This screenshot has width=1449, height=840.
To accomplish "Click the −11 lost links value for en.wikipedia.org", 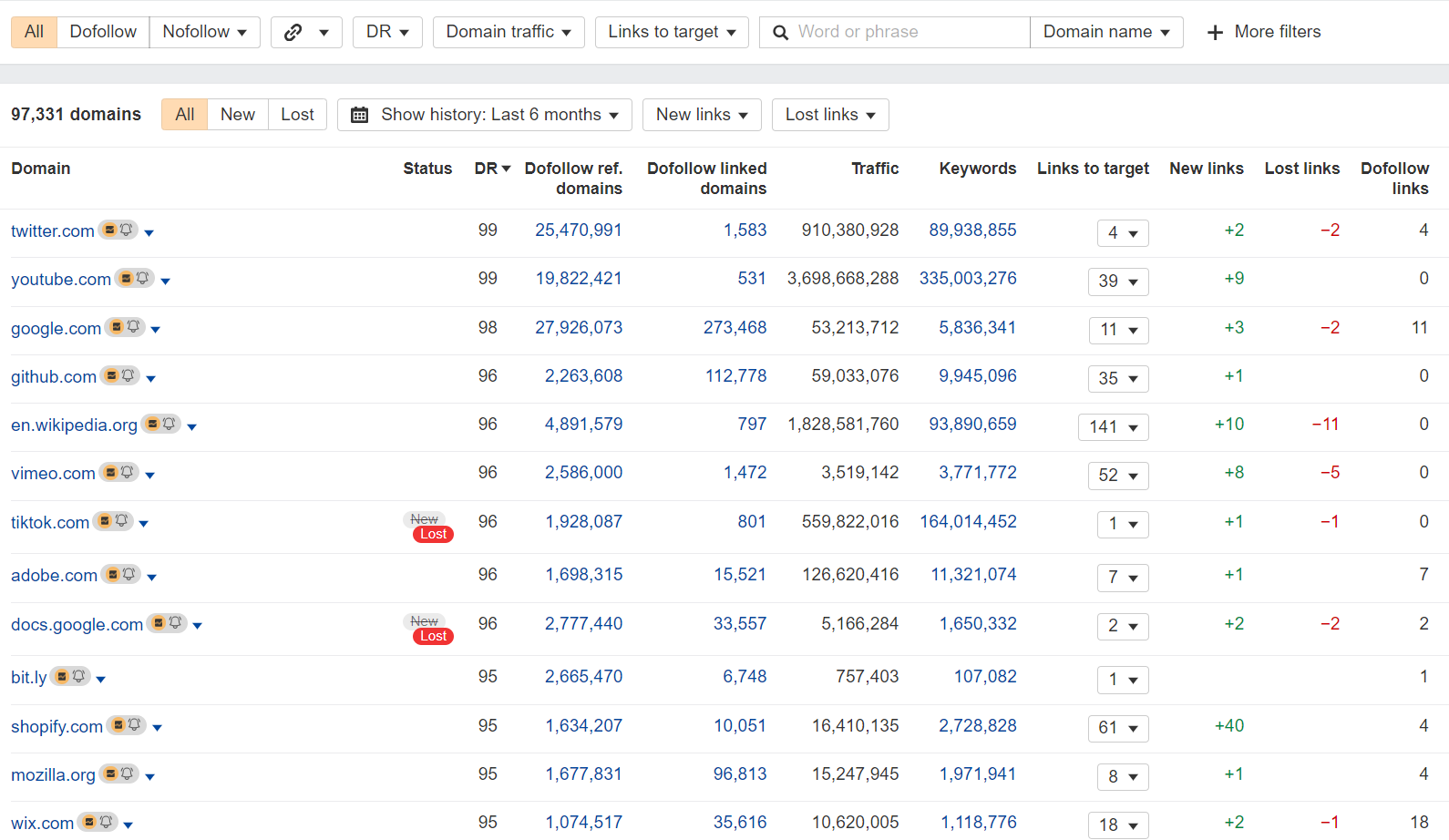I will tap(1326, 425).
